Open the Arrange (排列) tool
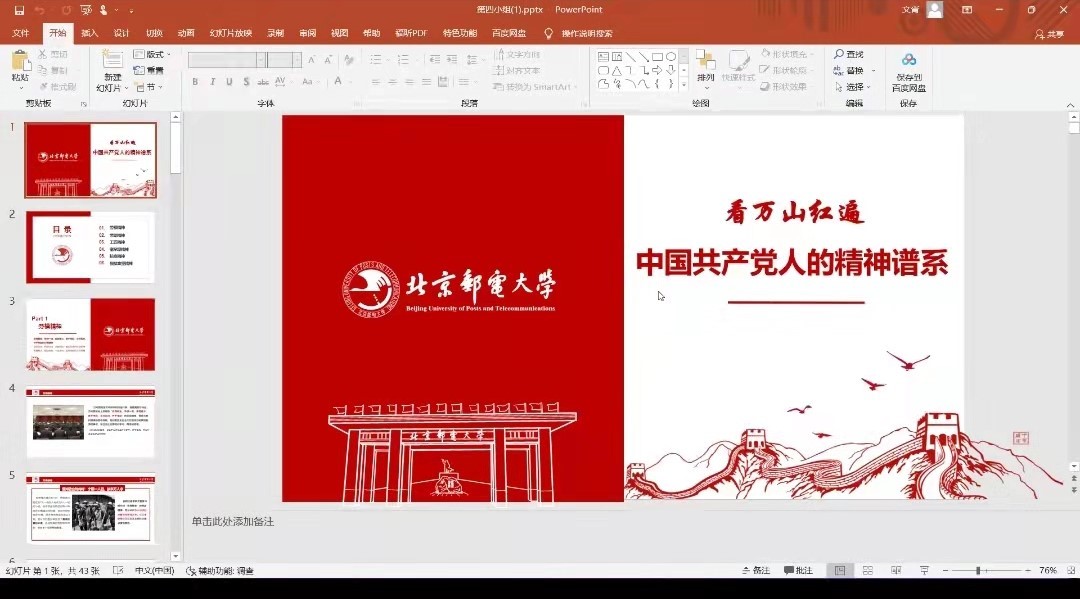The image size is (1080, 599). pyautogui.click(x=705, y=69)
